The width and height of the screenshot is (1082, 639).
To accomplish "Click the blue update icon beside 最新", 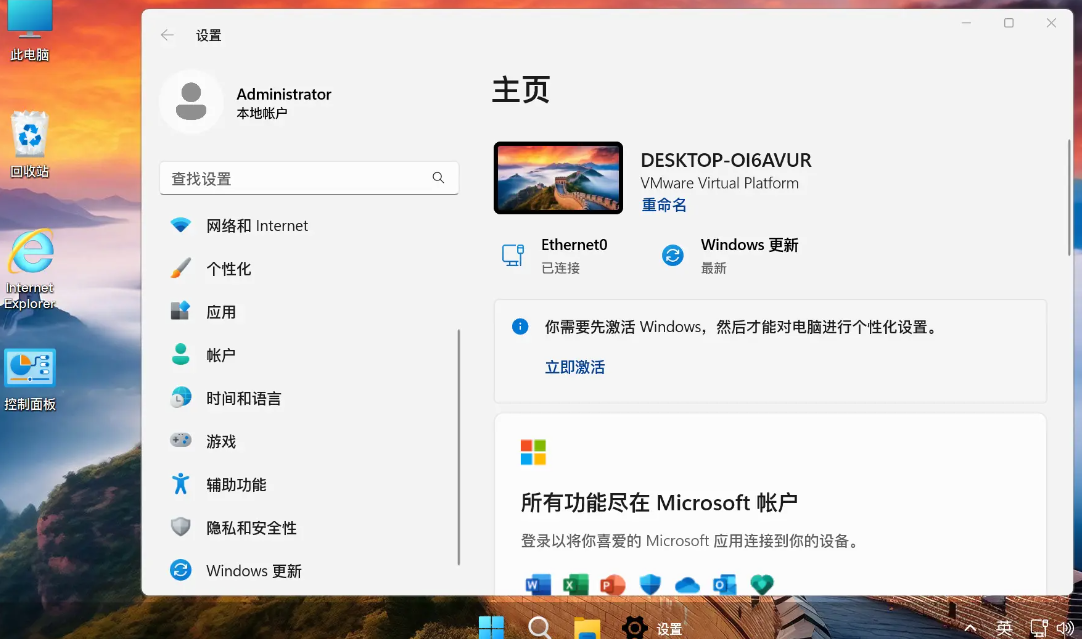I will 673,255.
